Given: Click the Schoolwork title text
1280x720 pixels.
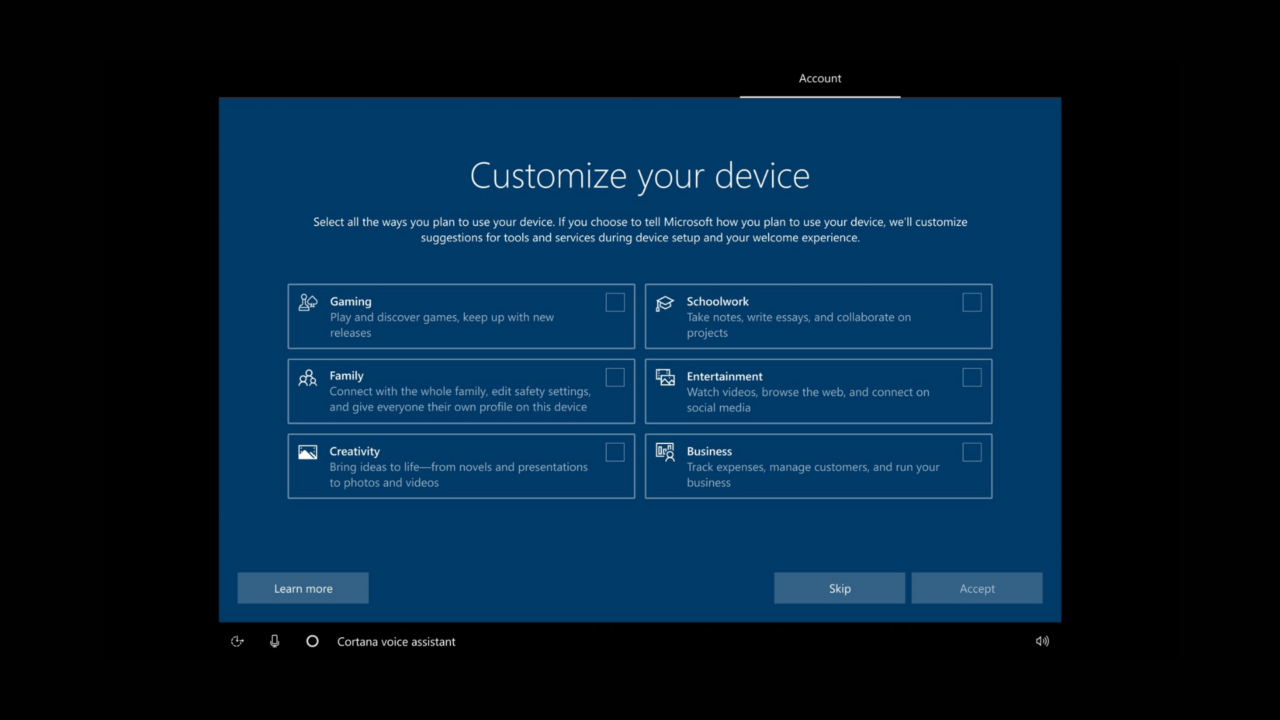Looking at the screenshot, I should click(x=718, y=301).
